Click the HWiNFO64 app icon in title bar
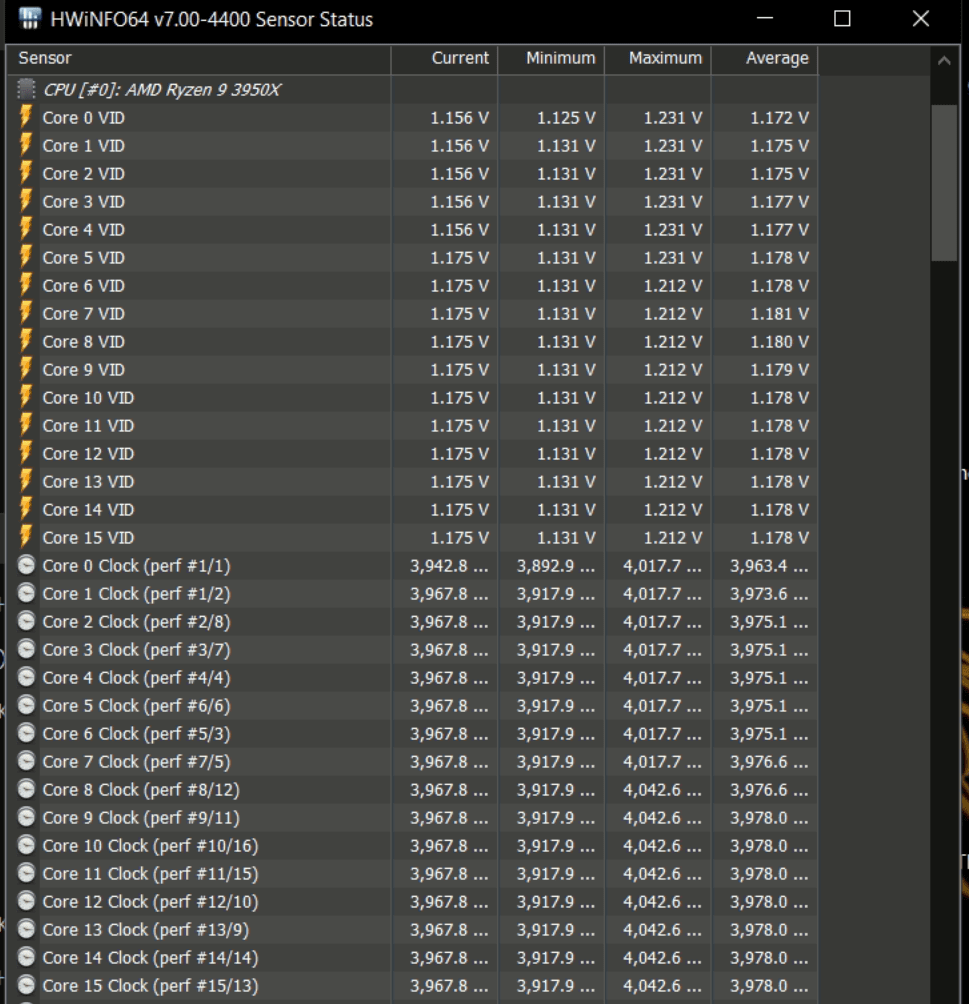 [29, 18]
